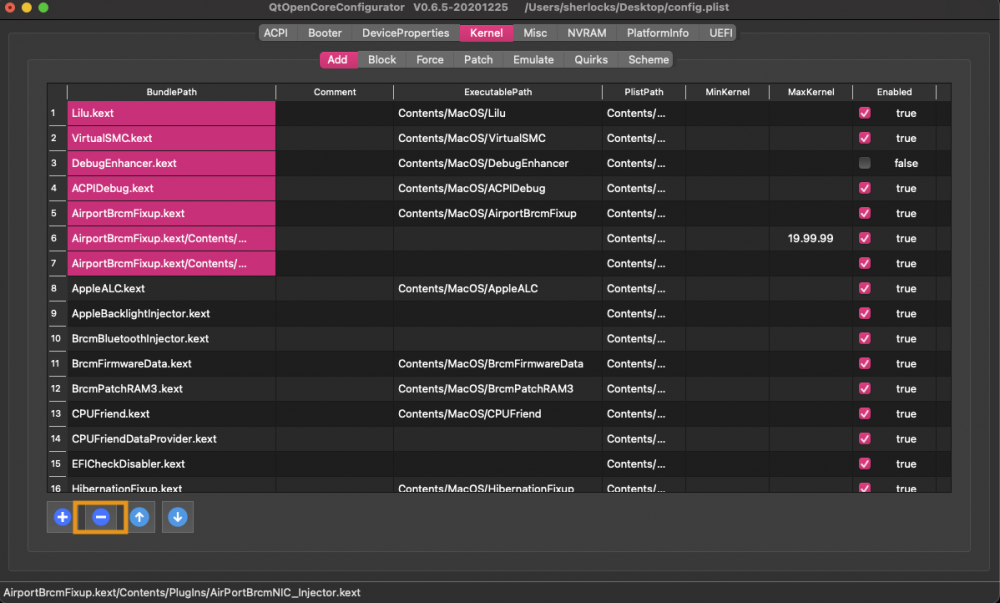
Task: Select the VirtualSMC.kext BundlePath cell
Action: coord(172,138)
